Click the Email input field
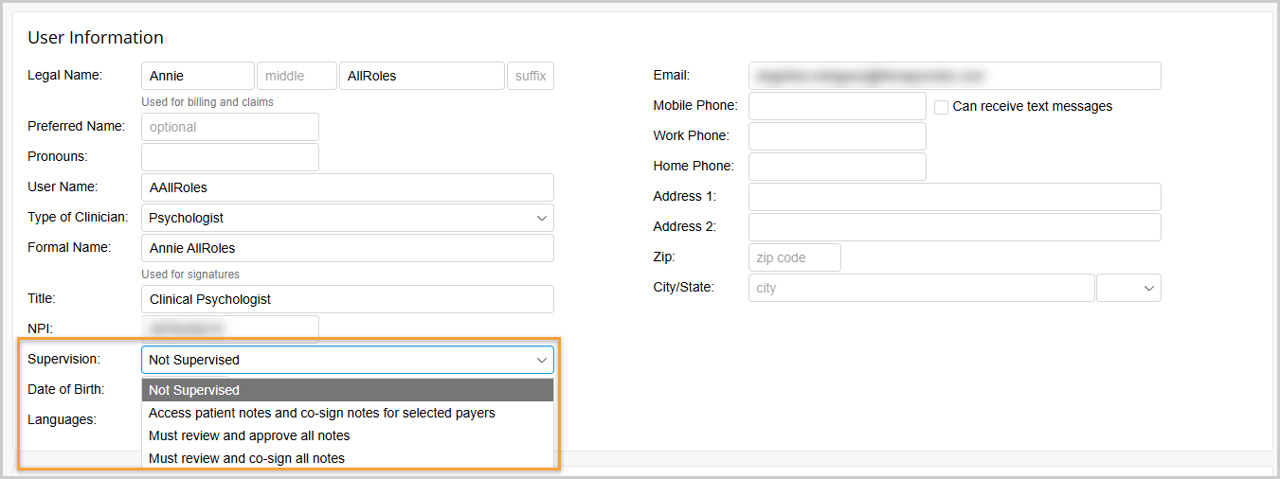The height and width of the screenshot is (479, 1280). [954, 76]
